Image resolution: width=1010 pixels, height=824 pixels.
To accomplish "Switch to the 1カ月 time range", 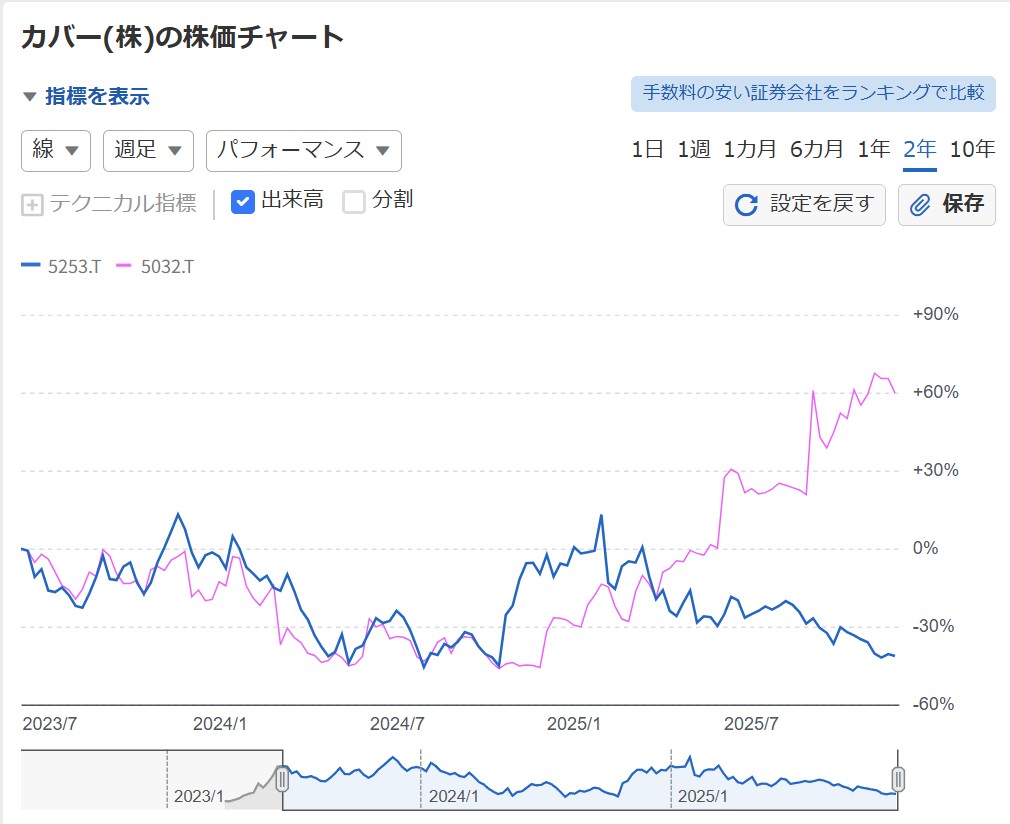I will (750, 150).
